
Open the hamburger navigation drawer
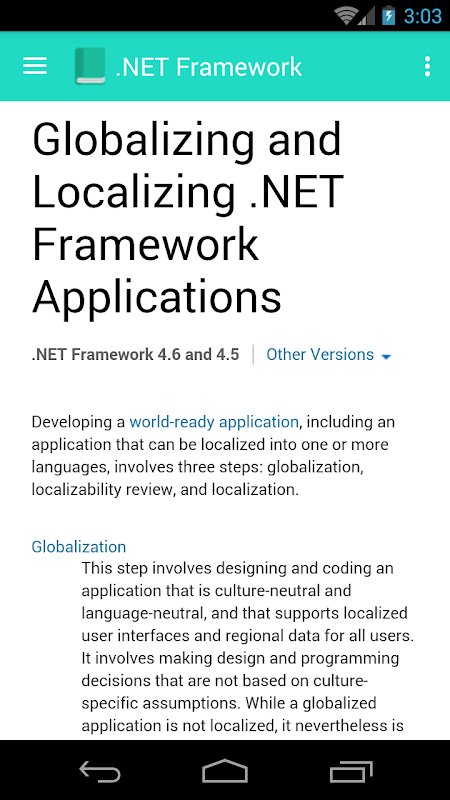pos(35,66)
